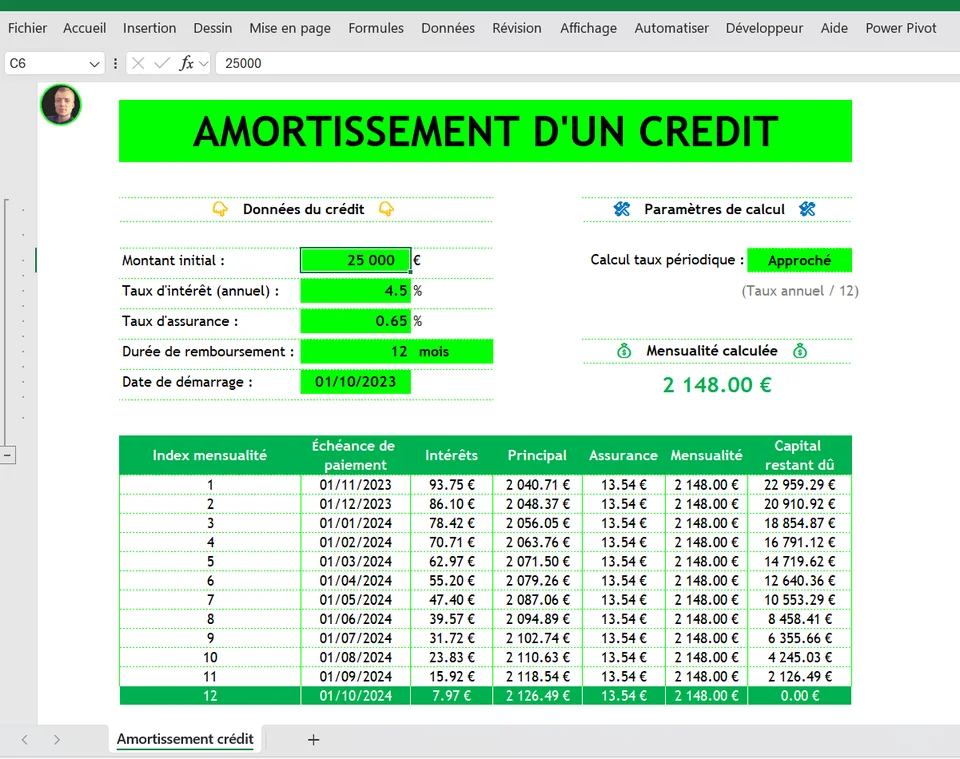Add a new sheet with plus button
The height and width of the screenshot is (759, 960).
coord(313,740)
